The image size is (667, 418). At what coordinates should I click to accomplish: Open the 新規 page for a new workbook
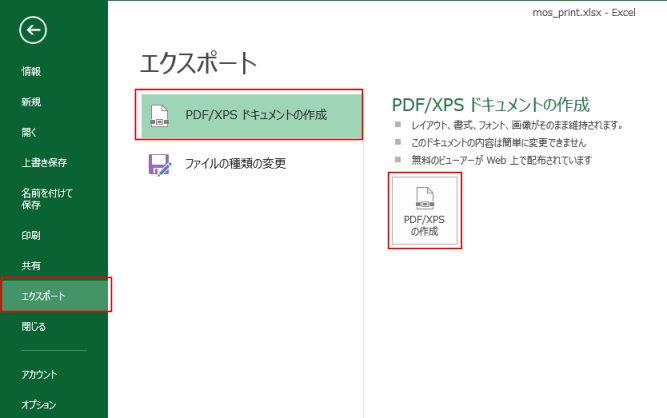[31, 102]
